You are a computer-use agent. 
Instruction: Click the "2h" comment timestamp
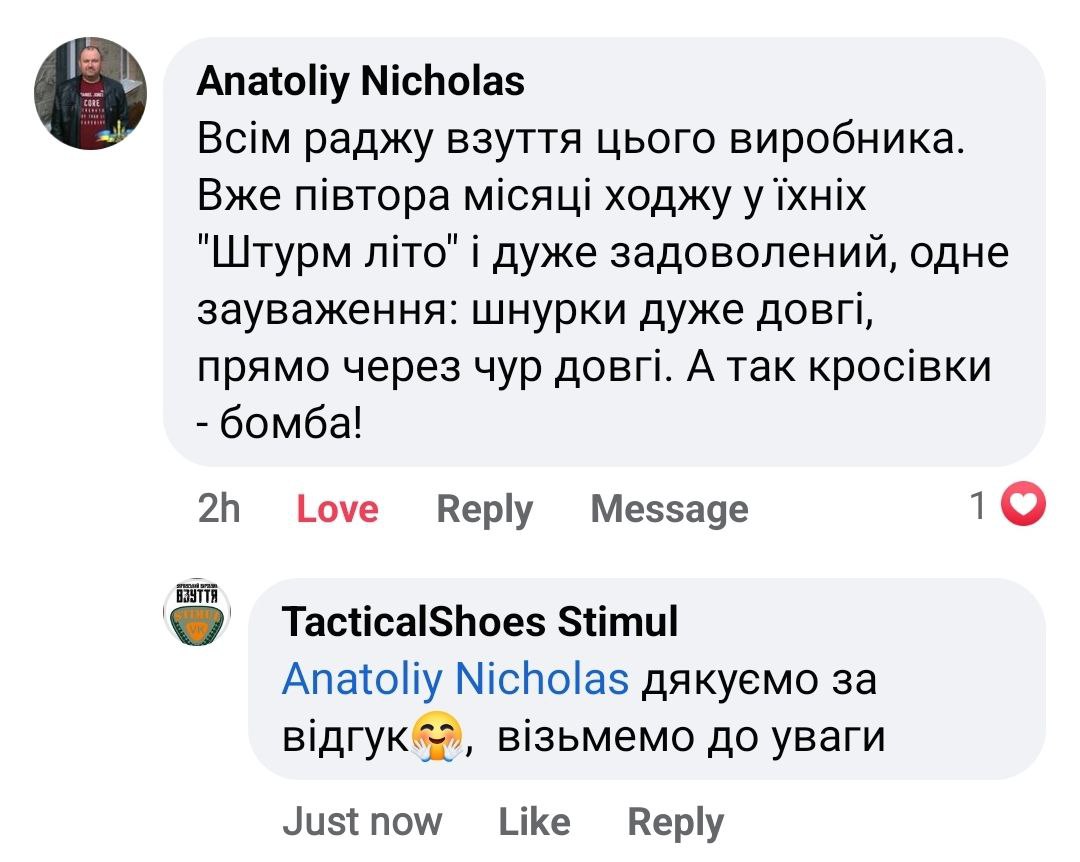(219, 510)
